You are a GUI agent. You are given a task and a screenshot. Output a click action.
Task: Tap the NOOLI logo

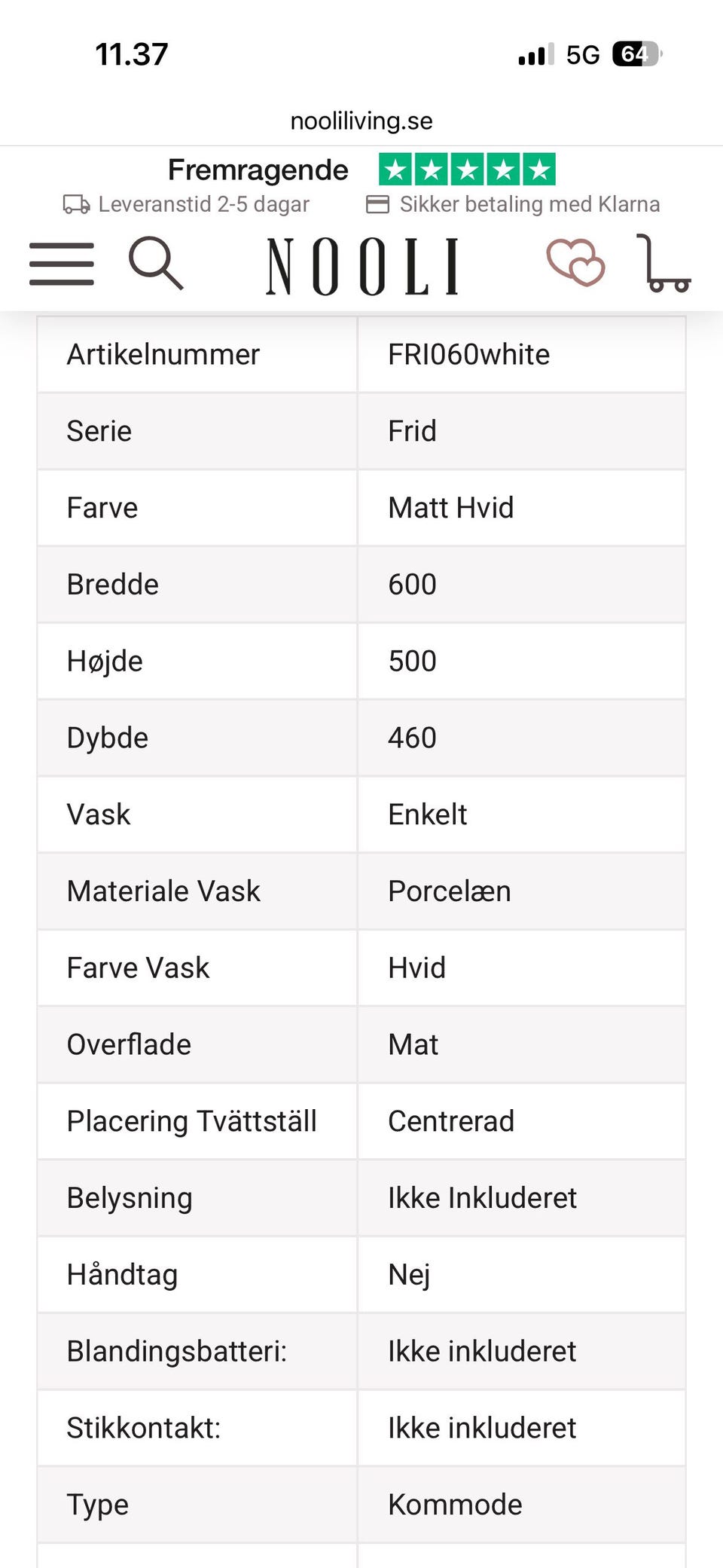coord(363,266)
